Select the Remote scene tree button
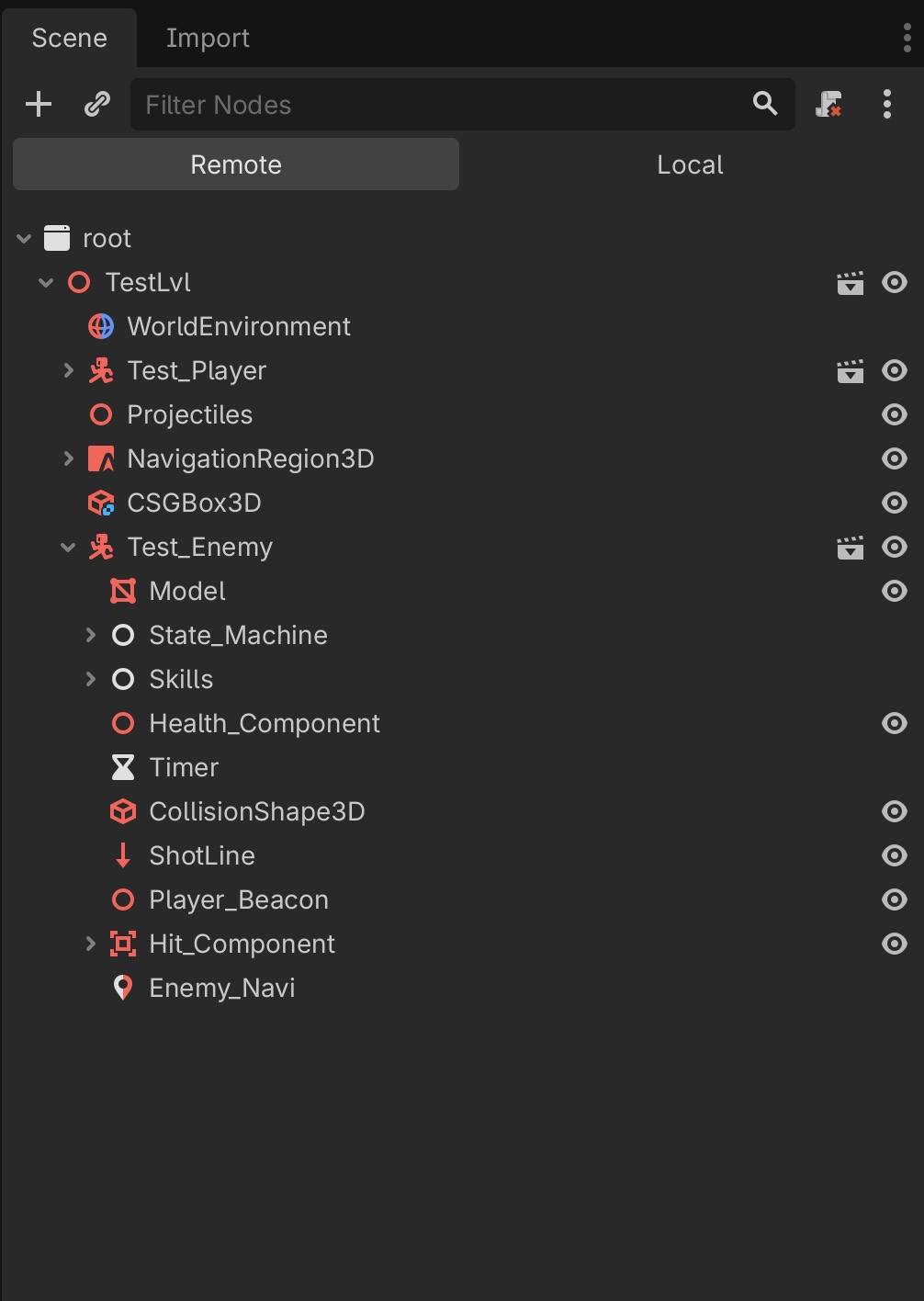Image resolution: width=924 pixels, height=1301 pixels. 236,164
